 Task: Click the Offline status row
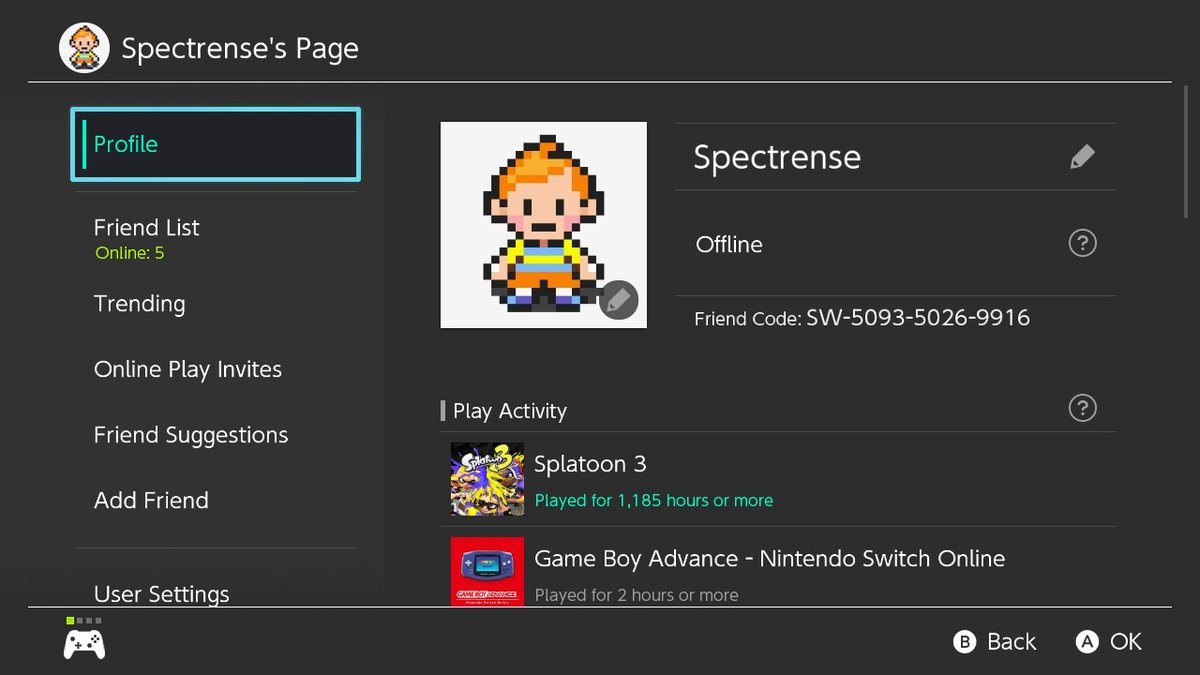click(x=895, y=243)
